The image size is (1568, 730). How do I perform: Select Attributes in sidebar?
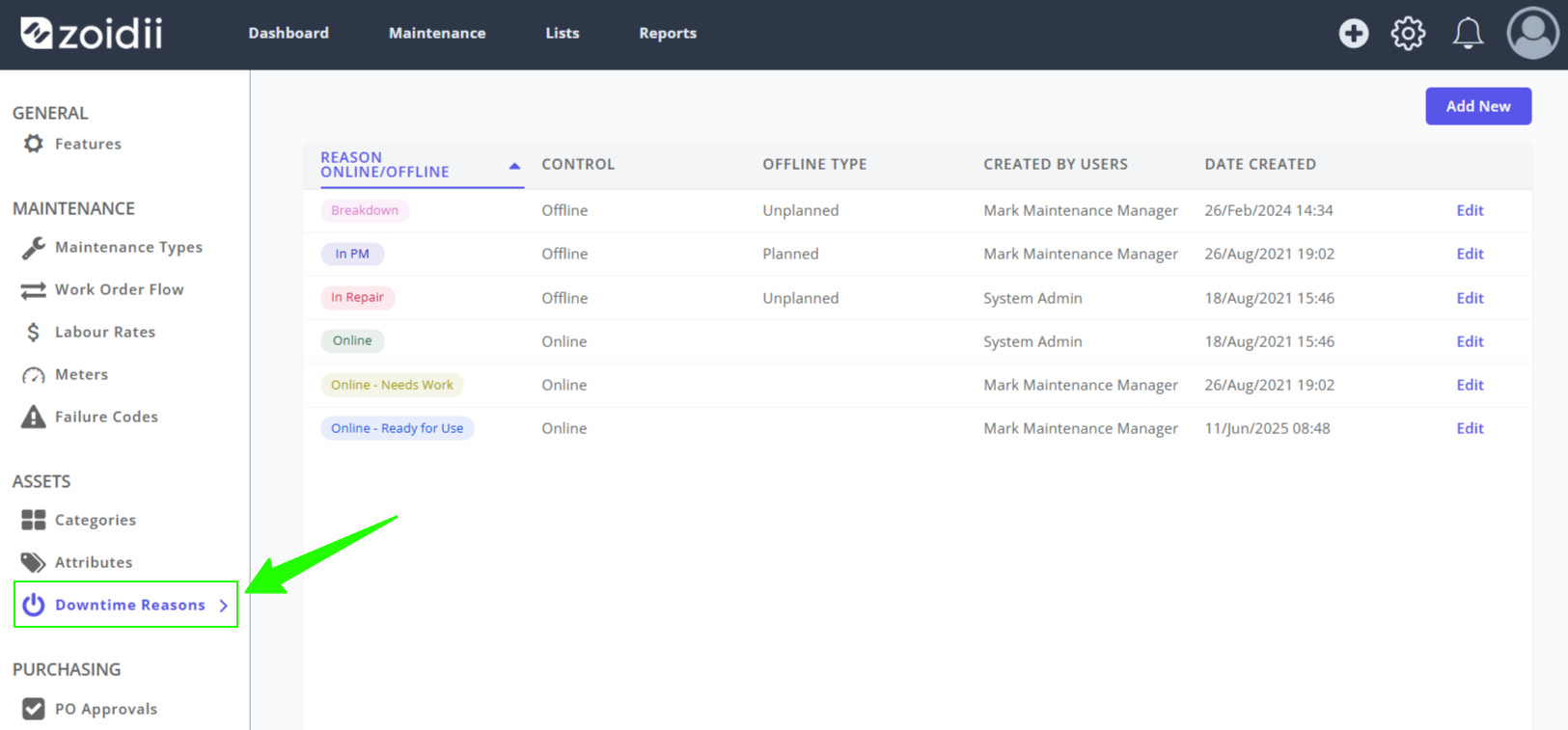(x=94, y=562)
